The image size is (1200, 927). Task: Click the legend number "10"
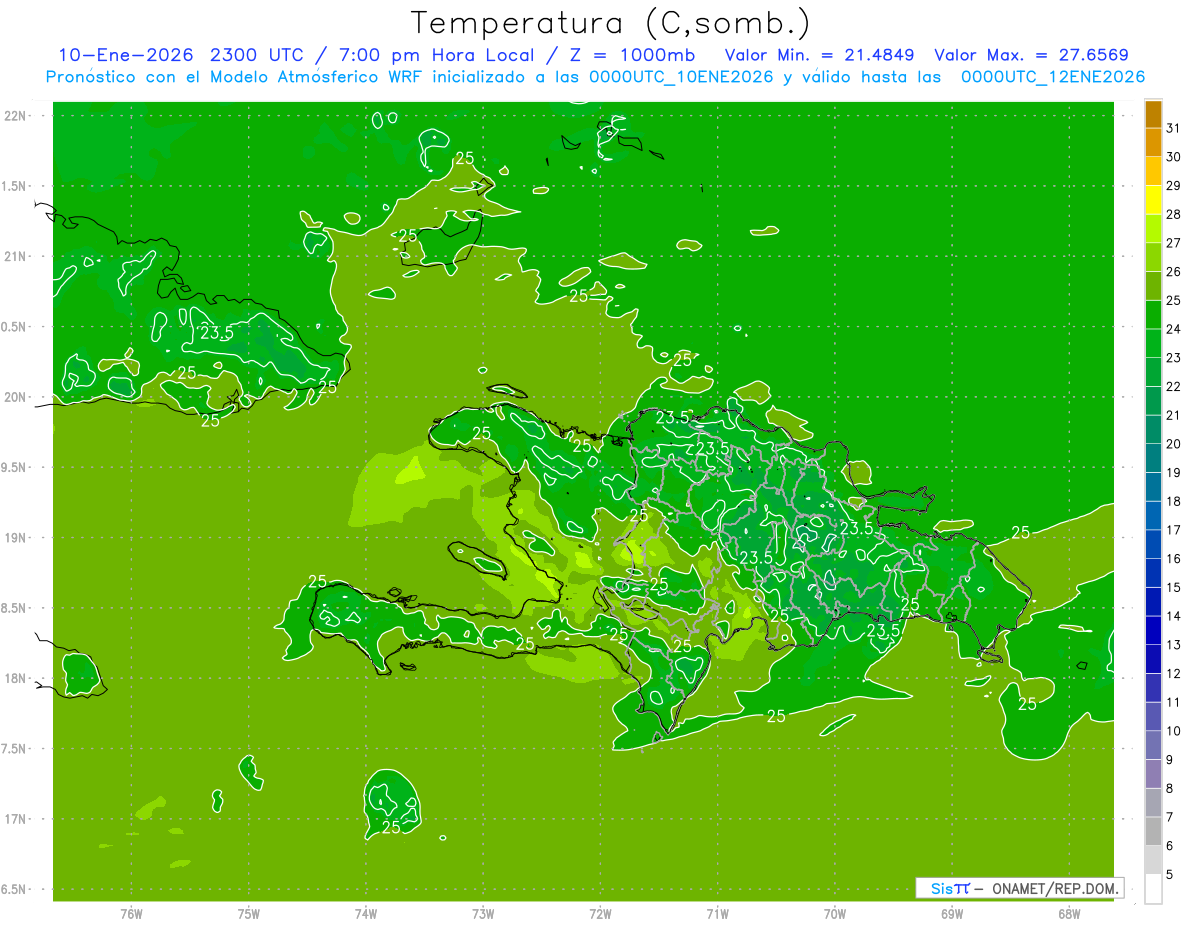1174,731
